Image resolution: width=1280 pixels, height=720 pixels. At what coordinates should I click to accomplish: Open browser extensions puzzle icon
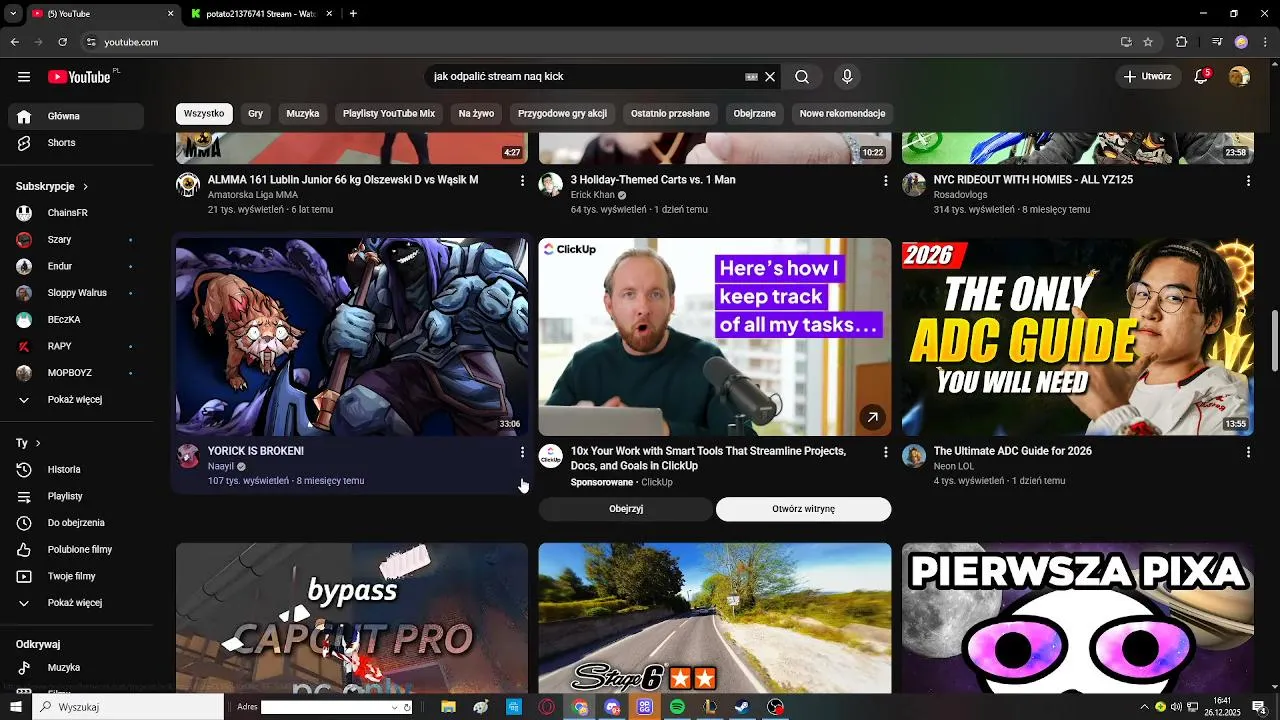pyautogui.click(x=1181, y=42)
